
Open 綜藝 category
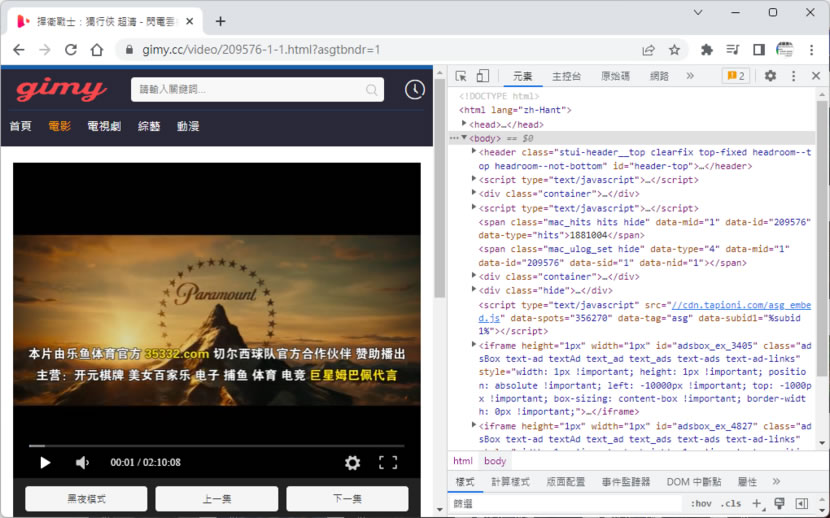[149, 126]
